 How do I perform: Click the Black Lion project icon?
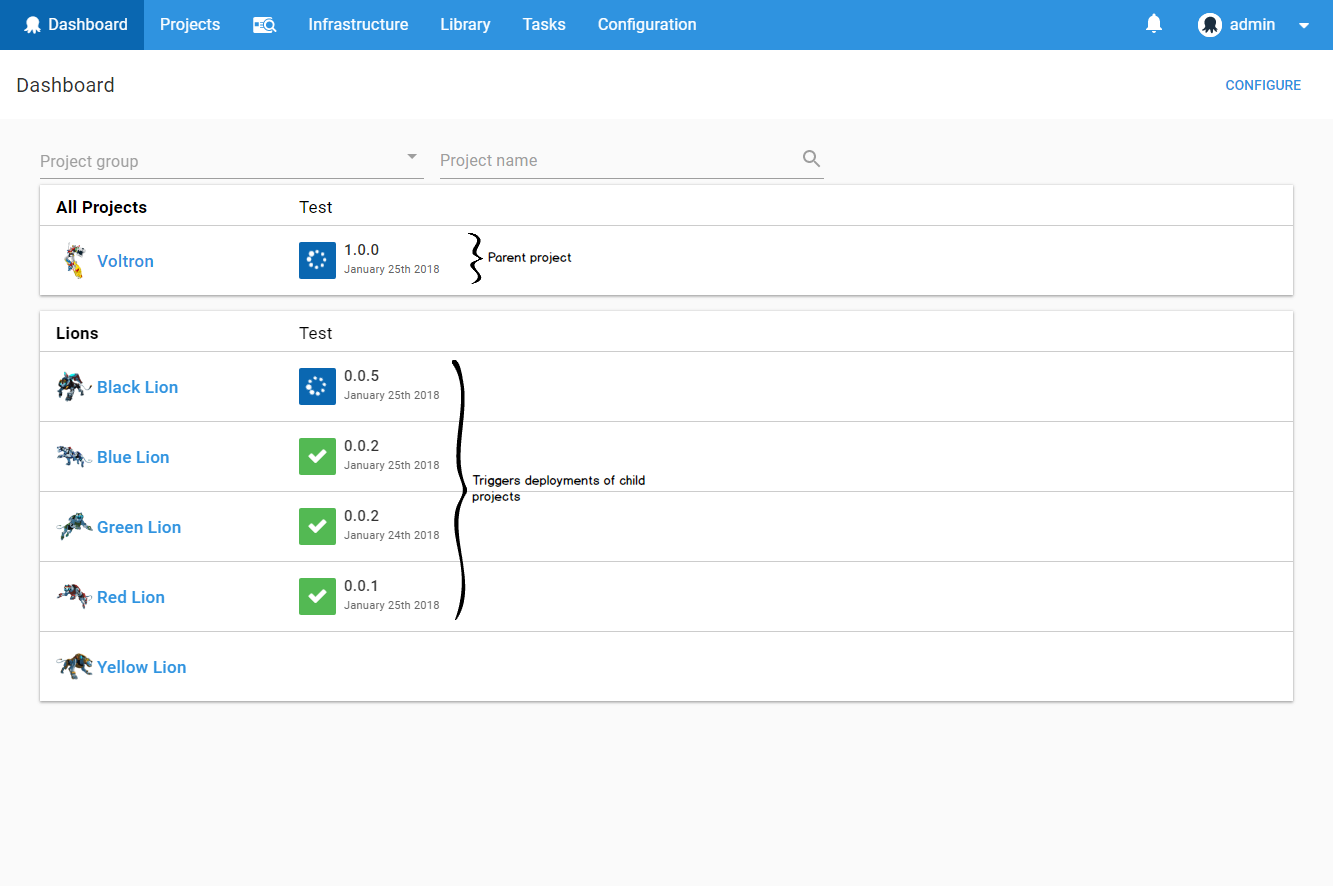pyautogui.click(x=72, y=386)
